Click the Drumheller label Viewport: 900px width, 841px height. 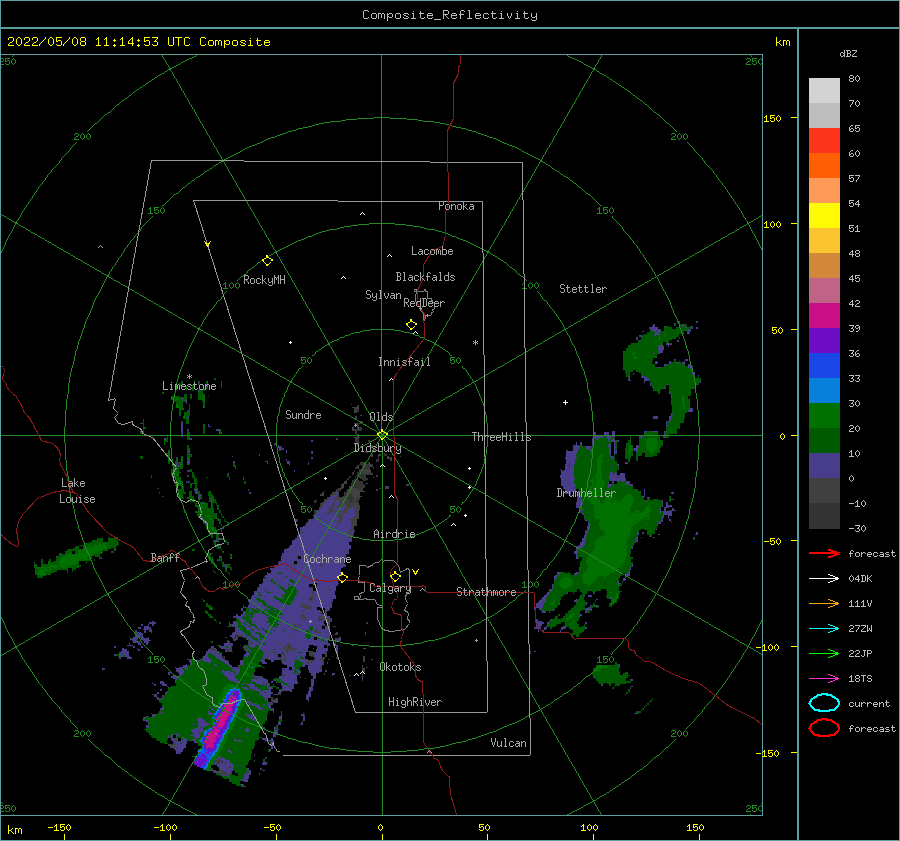click(586, 493)
